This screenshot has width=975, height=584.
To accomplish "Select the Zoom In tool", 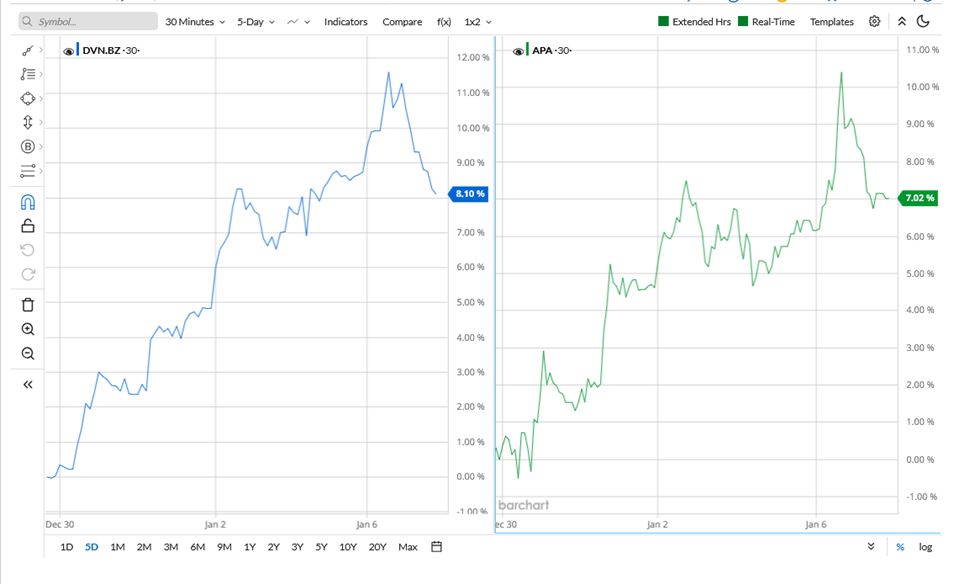I will 27,328.
